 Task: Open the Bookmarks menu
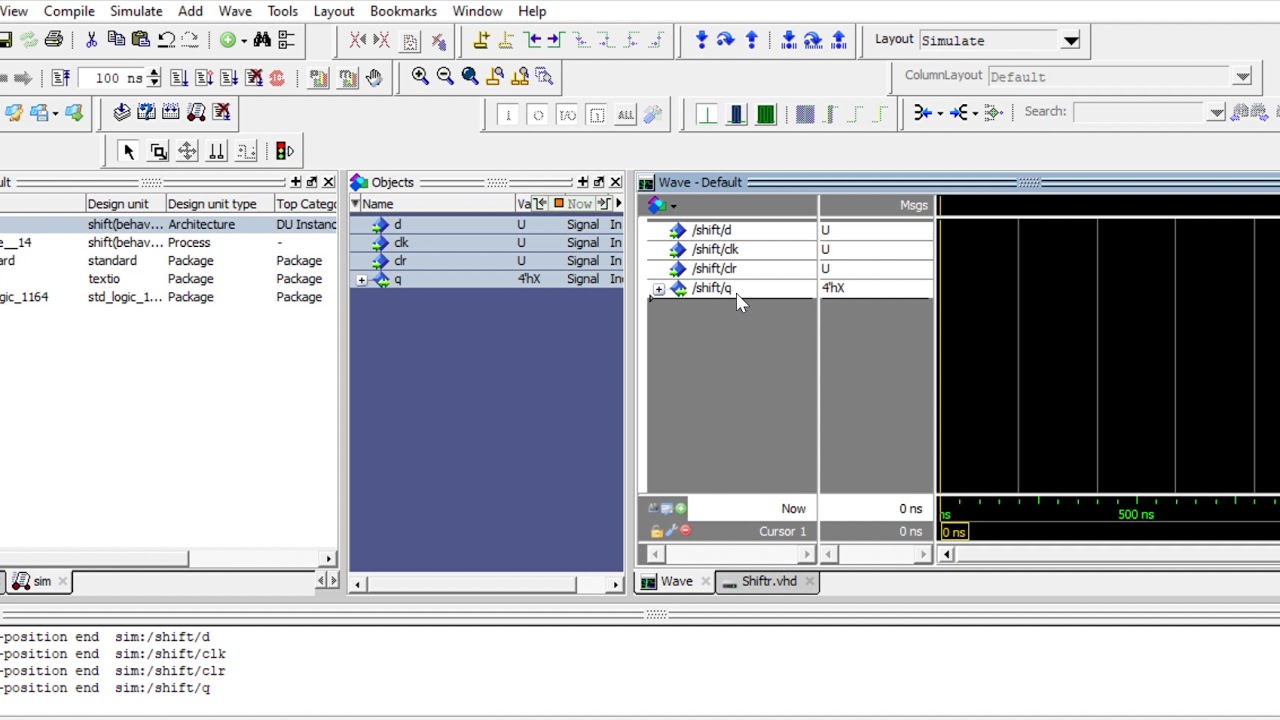click(x=403, y=11)
